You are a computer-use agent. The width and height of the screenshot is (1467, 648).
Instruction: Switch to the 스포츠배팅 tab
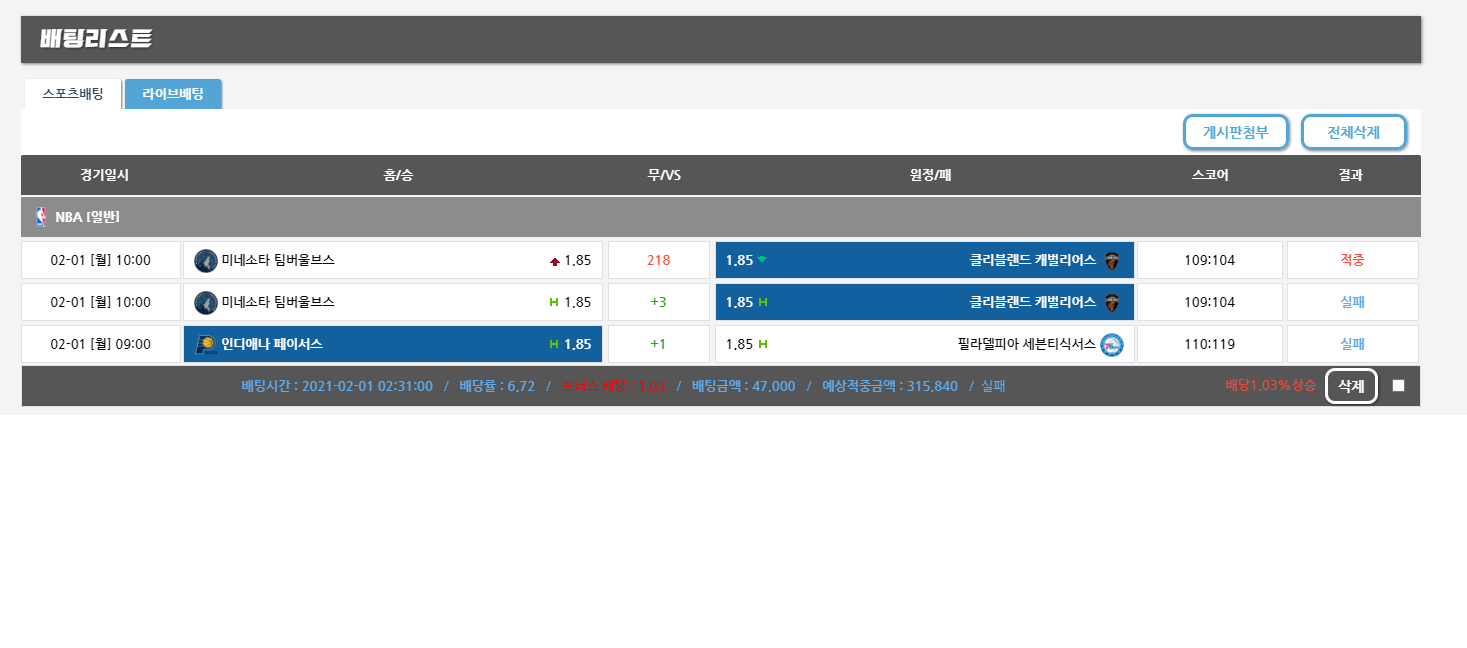pyautogui.click(x=72, y=94)
